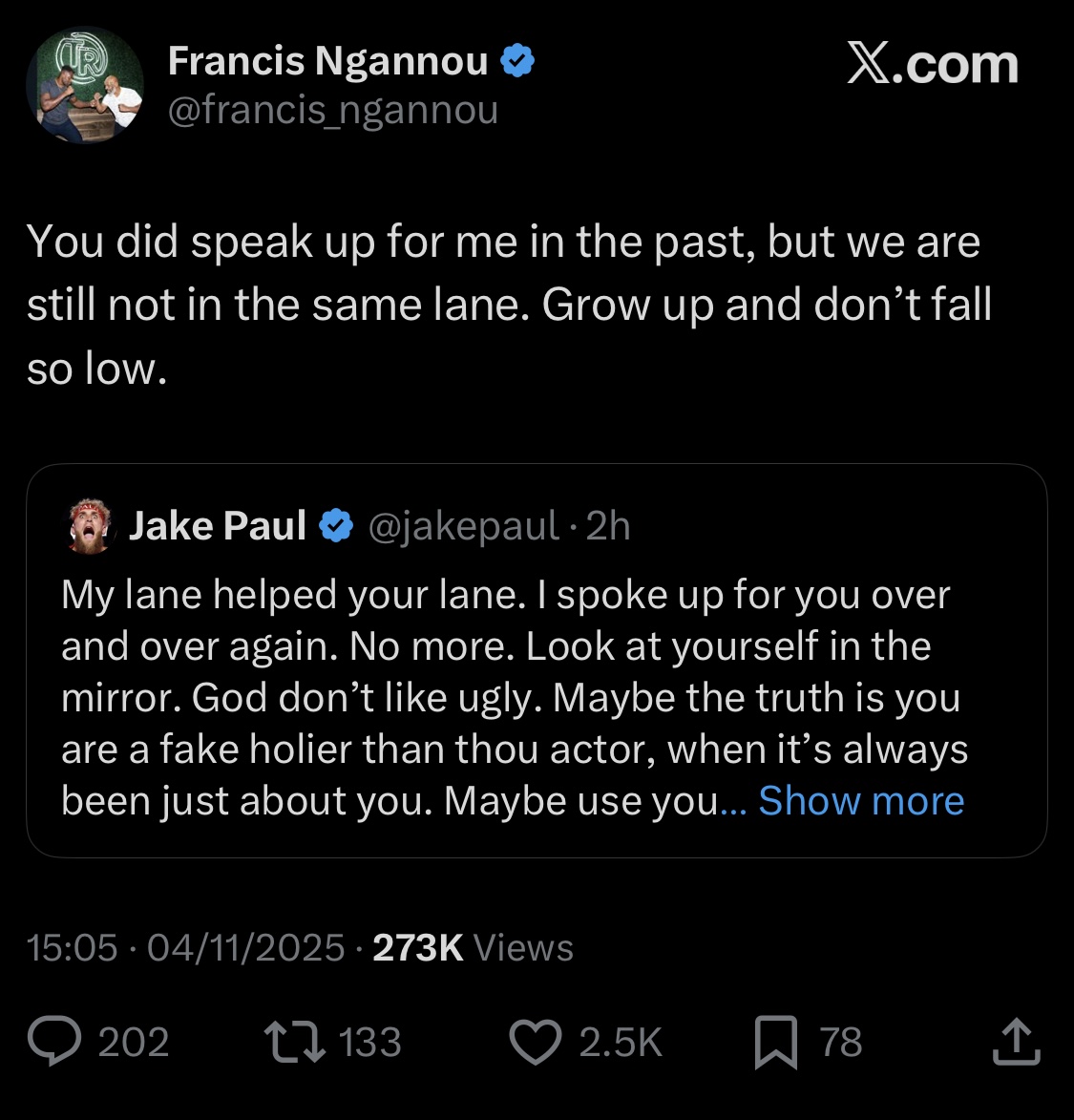Open Francis Ngannou's profile picture

pyautogui.click(x=85, y=85)
